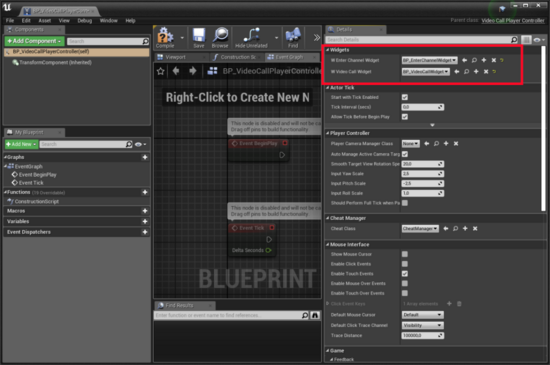The width and height of the screenshot is (550, 365).
Task: Browse to the W Enter Channel Widget asset
Action: (x=474, y=60)
